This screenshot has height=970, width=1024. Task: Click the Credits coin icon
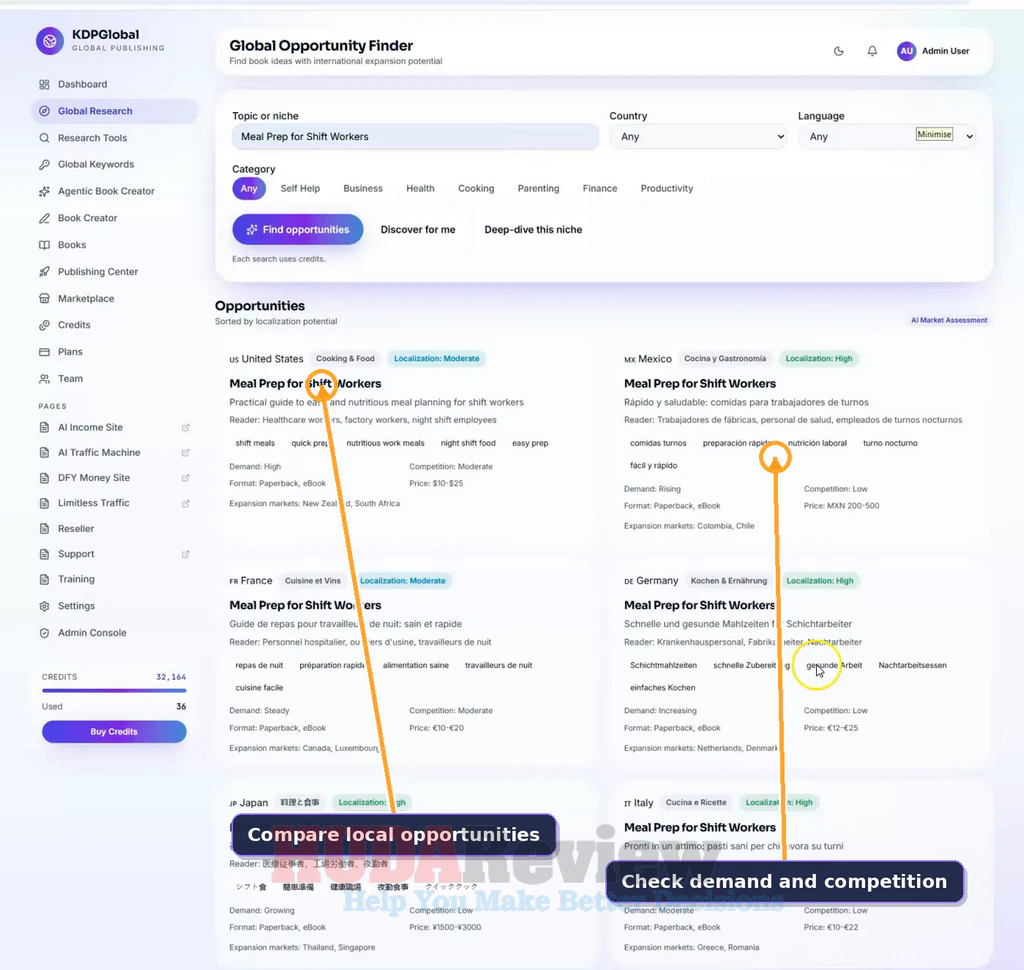coord(44,325)
